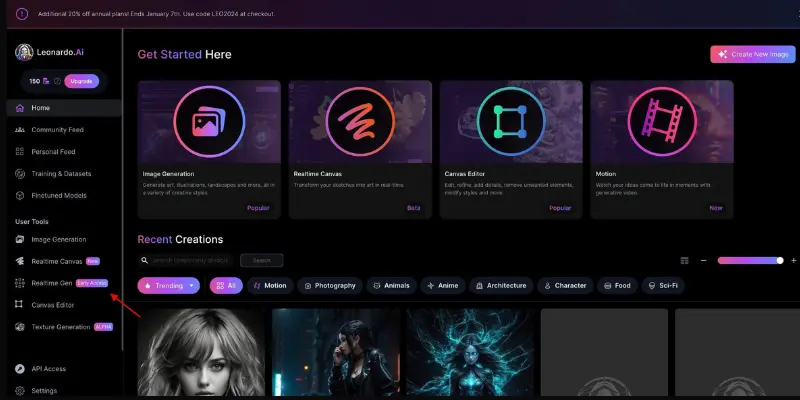Click the Popular badge on Canvas Editor card
Image resolution: width=800 pixels, height=400 pixels.
tap(560, 208)
